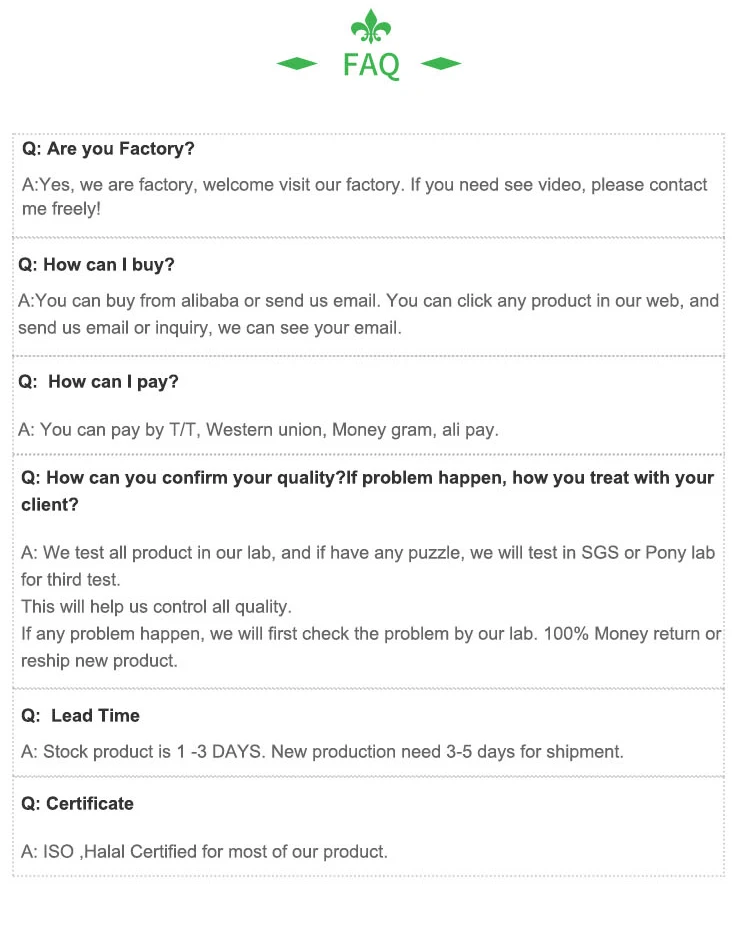The width and height of the screenshot is (750, 952).
Task: Click the "Lead Time" question
Action: click(x=81, y=716)
